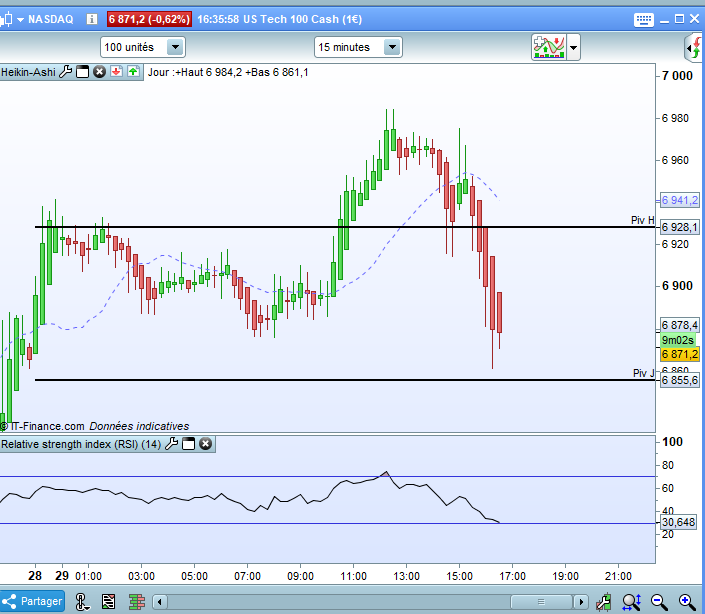The height and width of the screenshot is (614, 705).
Task: Click the Partager share button
Action: click(x=32, y=601)
